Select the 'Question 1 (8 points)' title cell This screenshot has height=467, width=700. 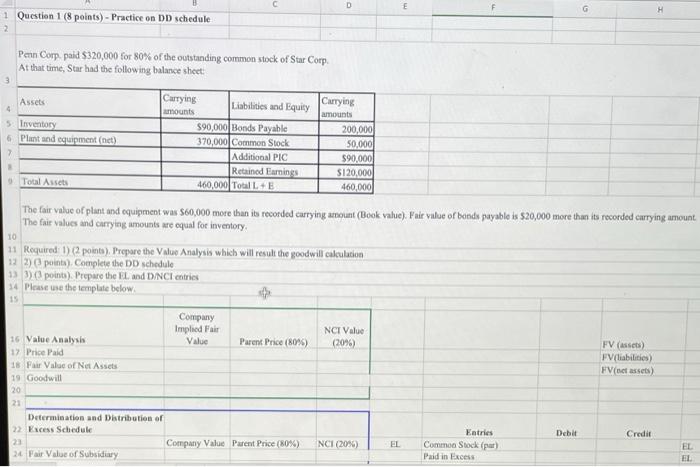click(113, 17)
